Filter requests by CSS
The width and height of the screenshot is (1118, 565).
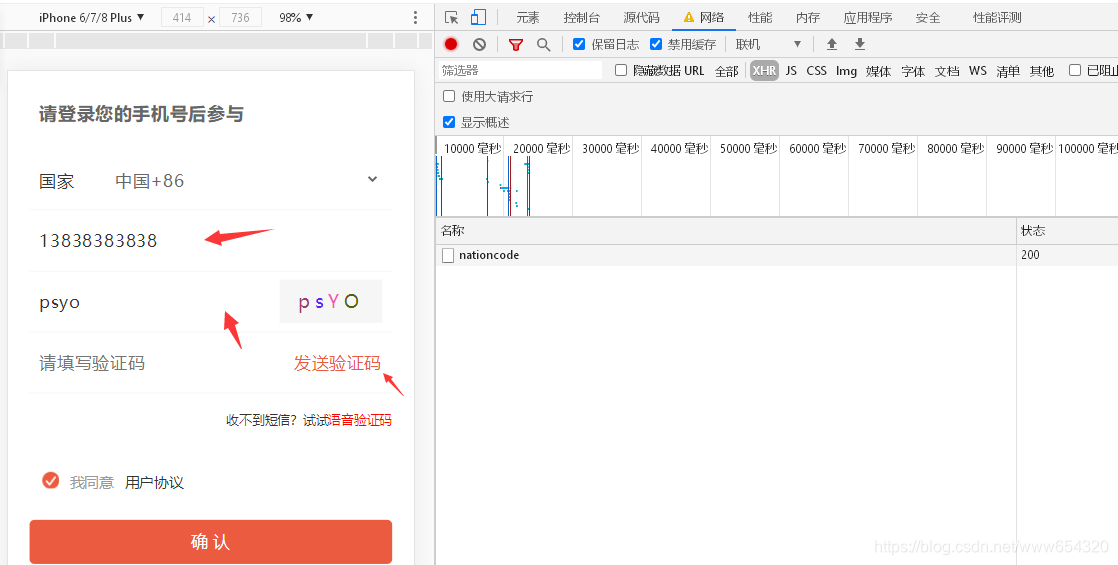[x=816, y=71]
